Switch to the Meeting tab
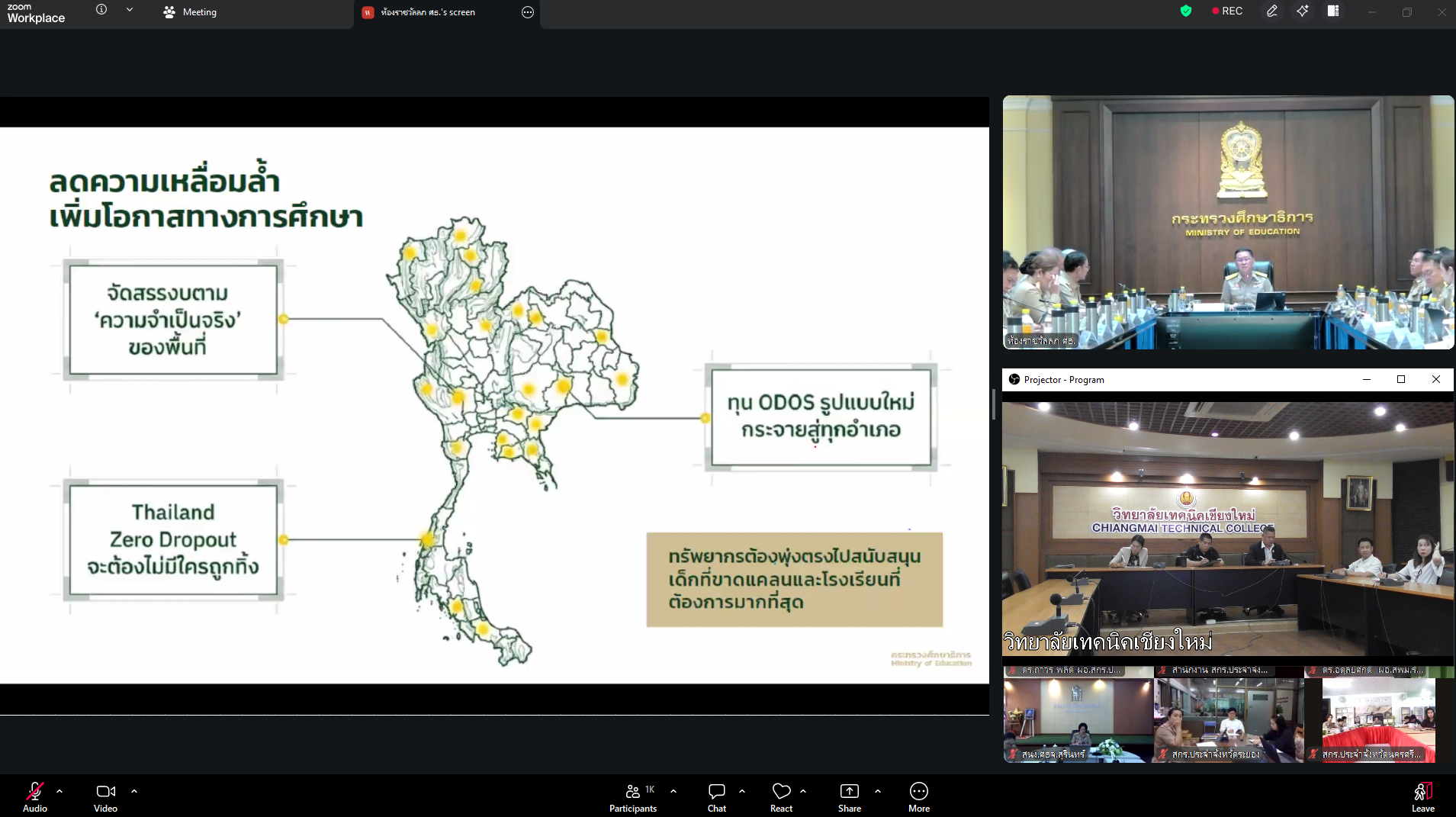 pos(191,12)
